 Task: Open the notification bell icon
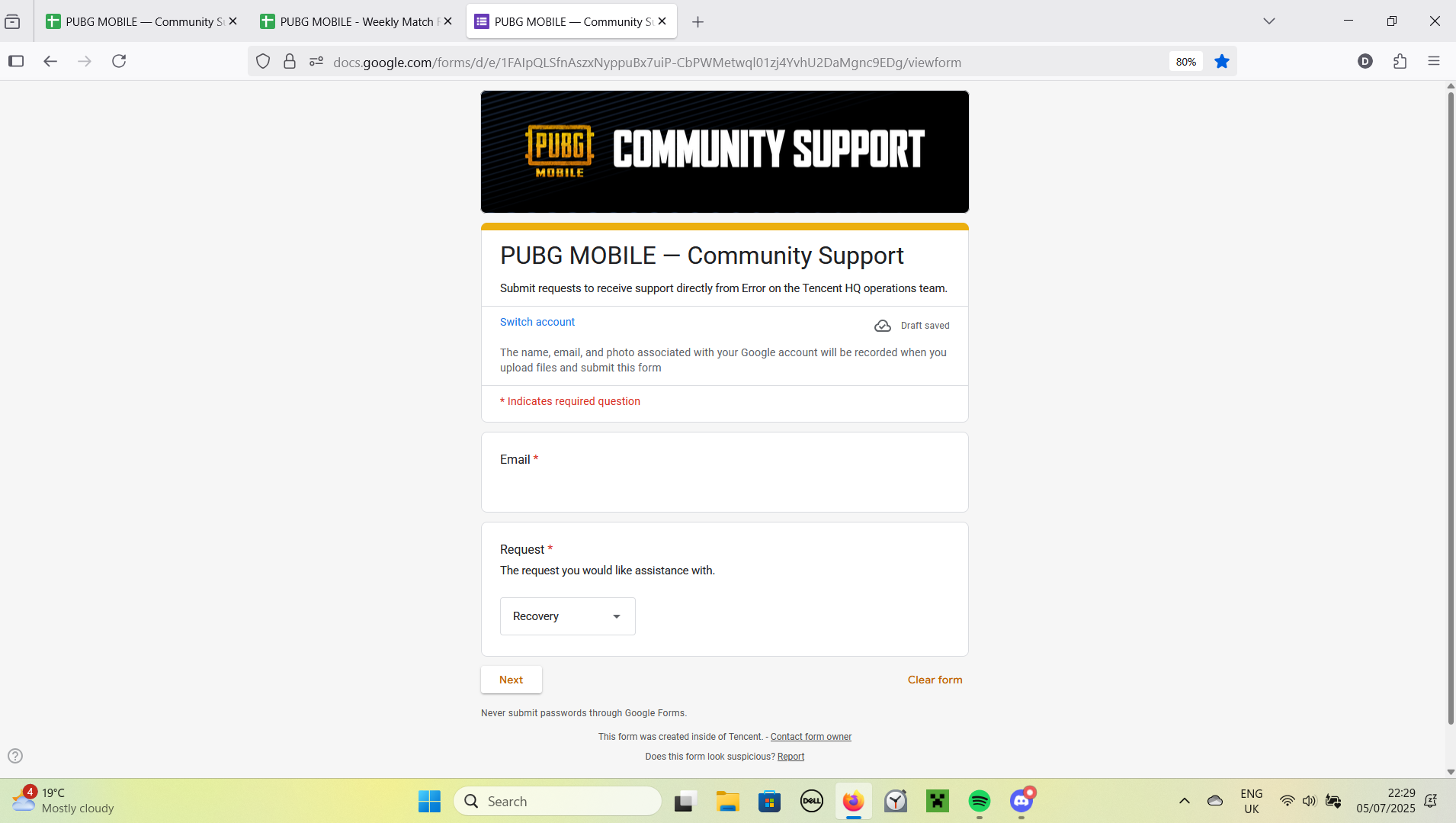point(1431,801)
